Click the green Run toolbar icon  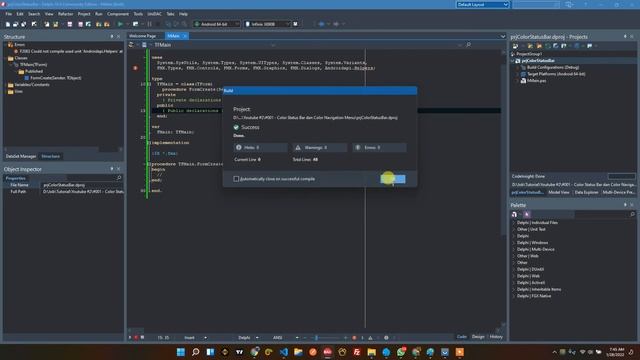coord(120,24)
